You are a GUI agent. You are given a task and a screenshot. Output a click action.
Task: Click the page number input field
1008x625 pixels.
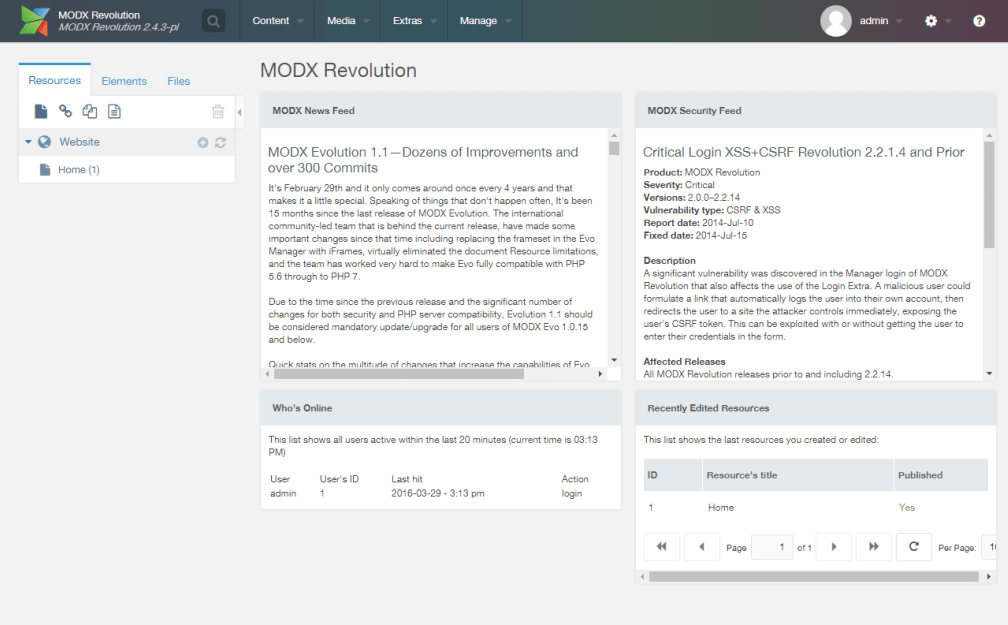[771, 547]
